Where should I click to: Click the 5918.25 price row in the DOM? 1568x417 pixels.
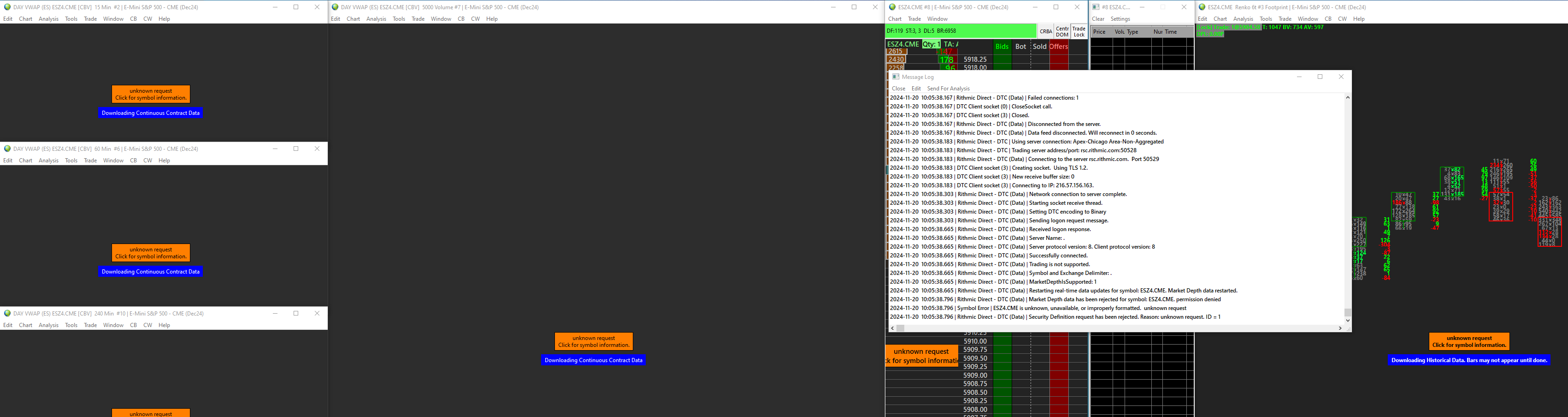[975, 60]
